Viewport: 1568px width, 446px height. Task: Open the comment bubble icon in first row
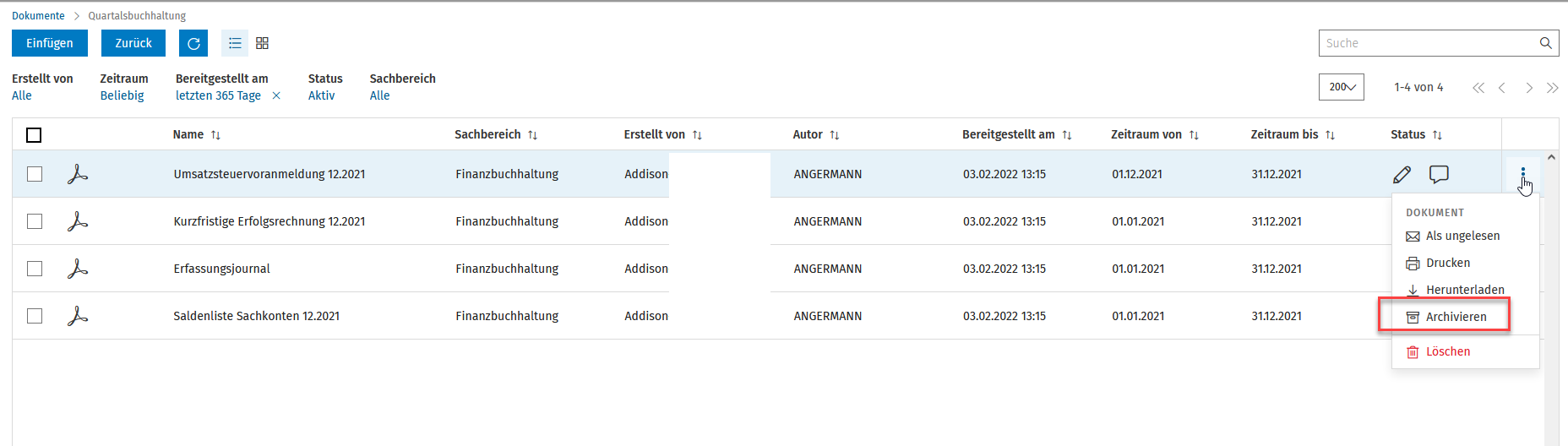click(x=1439, y=174)
